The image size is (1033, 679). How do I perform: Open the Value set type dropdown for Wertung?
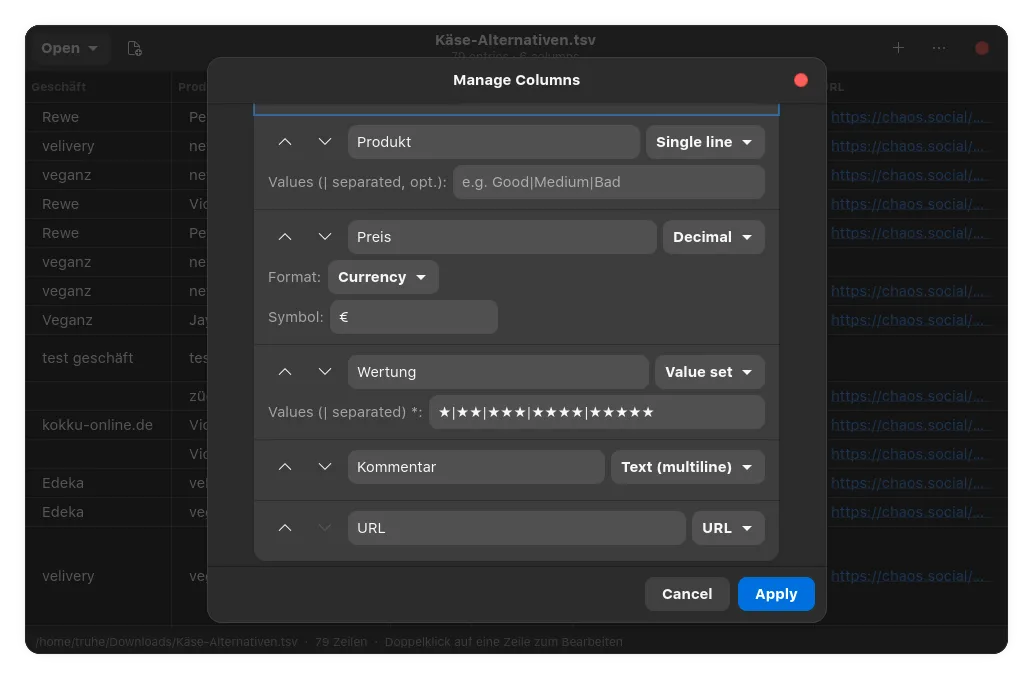[709, 371]
